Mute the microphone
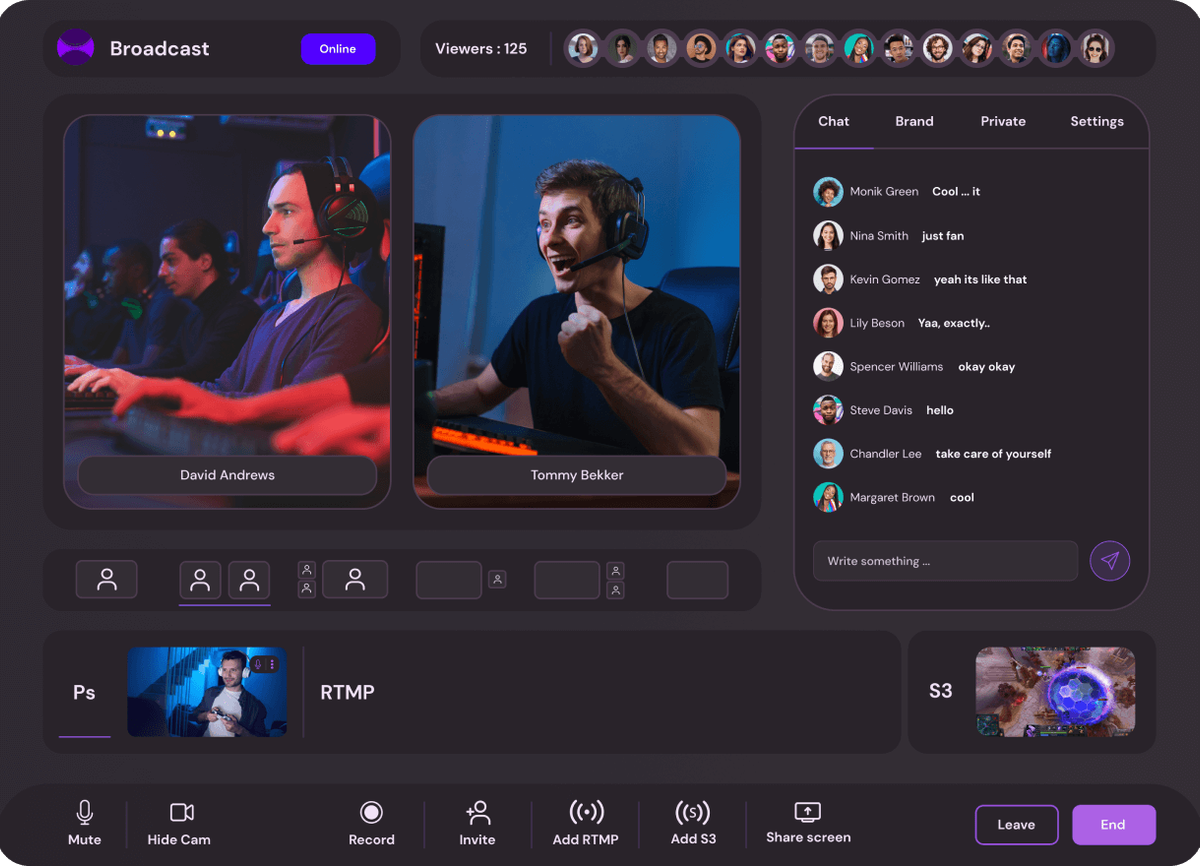 click(85, 824)
